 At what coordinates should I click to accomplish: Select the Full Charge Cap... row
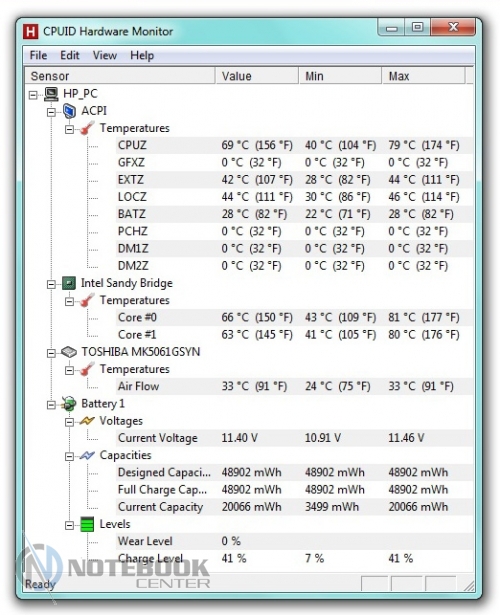point(294,490)
